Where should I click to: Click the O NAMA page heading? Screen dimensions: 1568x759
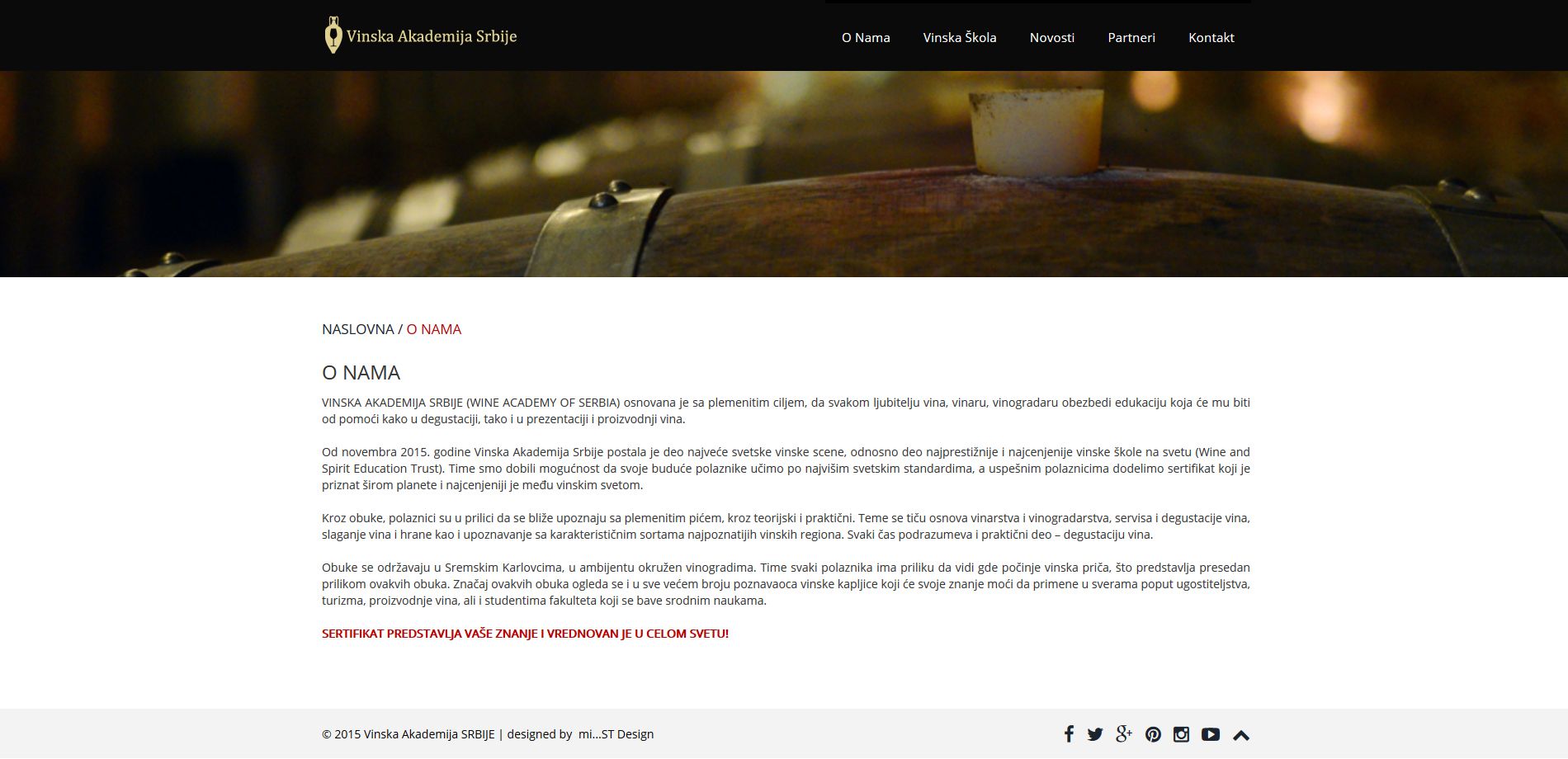pos(361,373)
